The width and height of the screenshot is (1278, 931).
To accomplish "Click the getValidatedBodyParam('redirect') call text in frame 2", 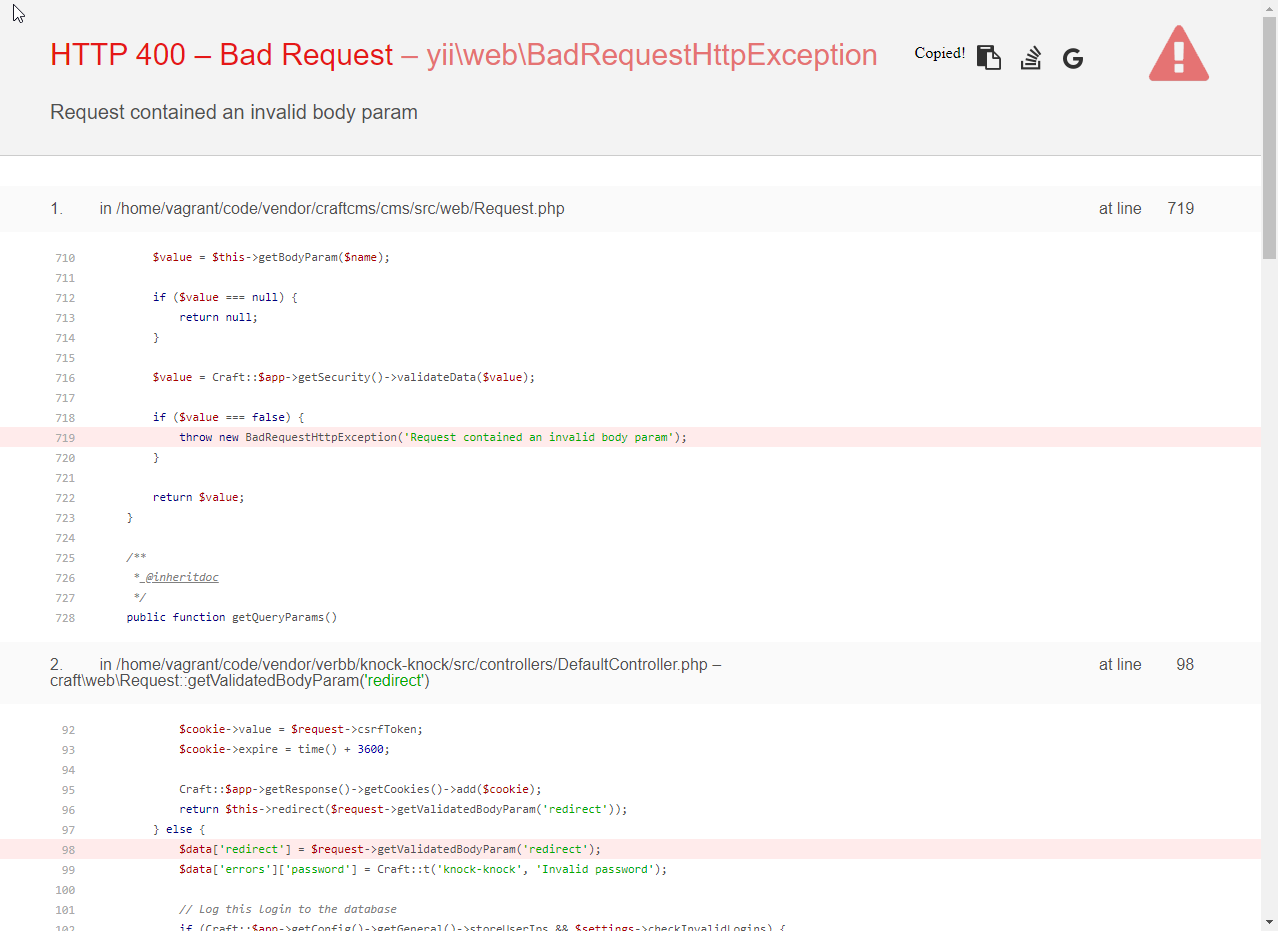I will [240, 681].
